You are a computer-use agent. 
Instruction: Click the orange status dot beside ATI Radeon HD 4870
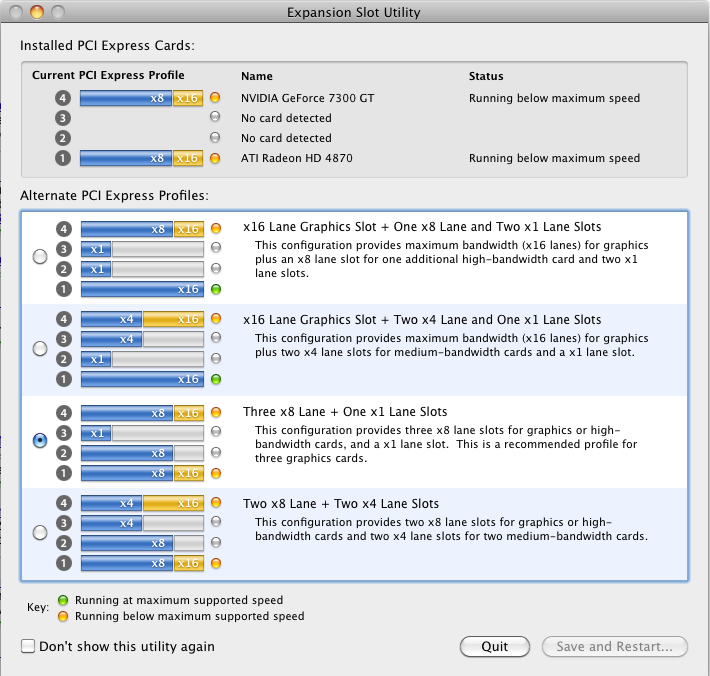[215, 158]
